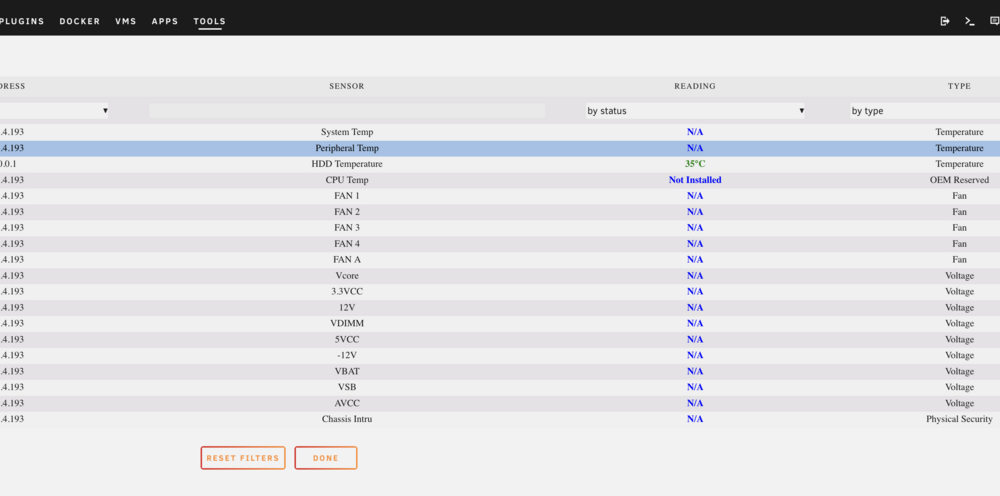Click the Reset Filters button
The height and width of the screenshot is (496, 1000).
(x=243, y=458)
